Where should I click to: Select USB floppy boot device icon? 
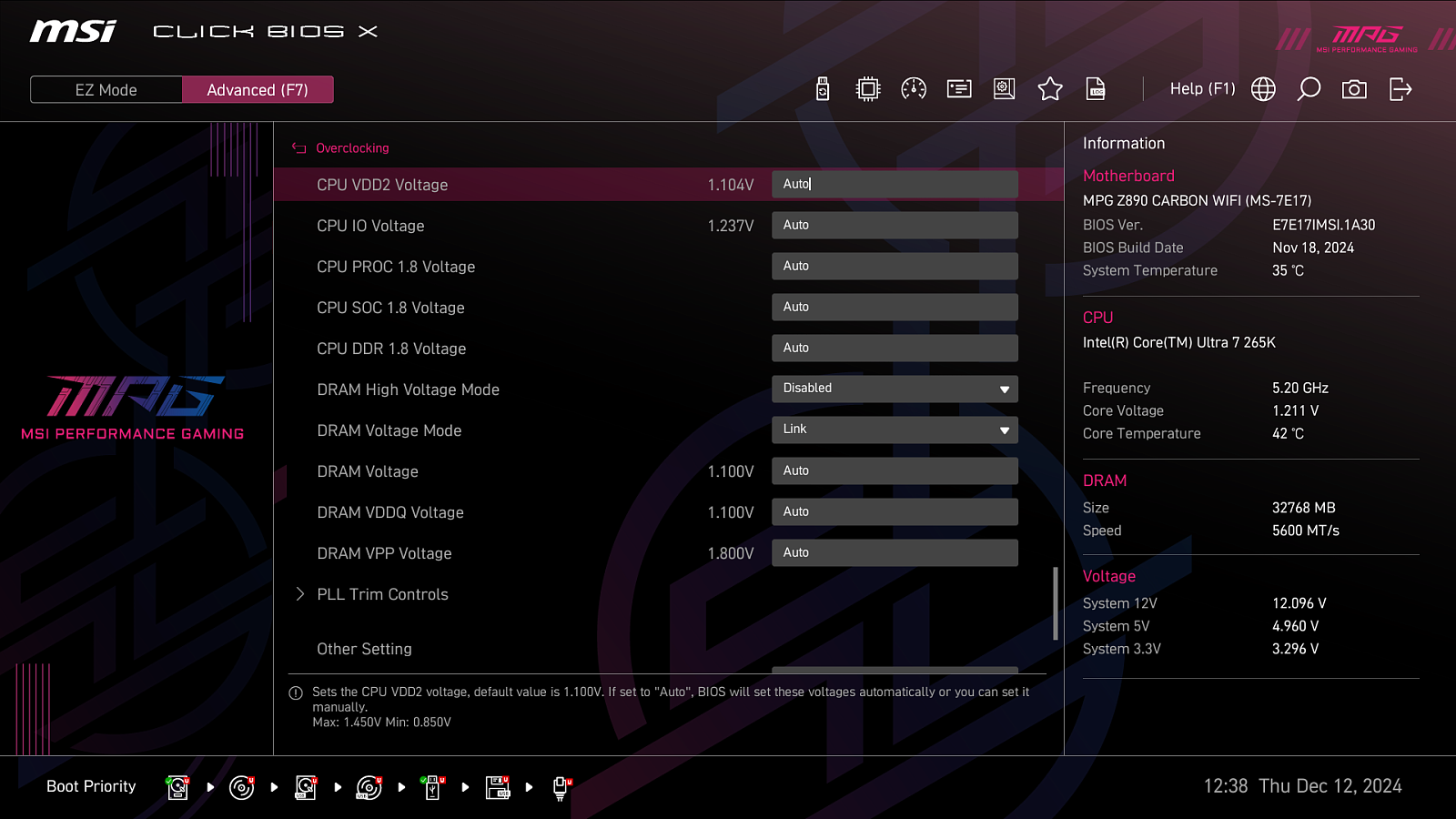point(498,787)
